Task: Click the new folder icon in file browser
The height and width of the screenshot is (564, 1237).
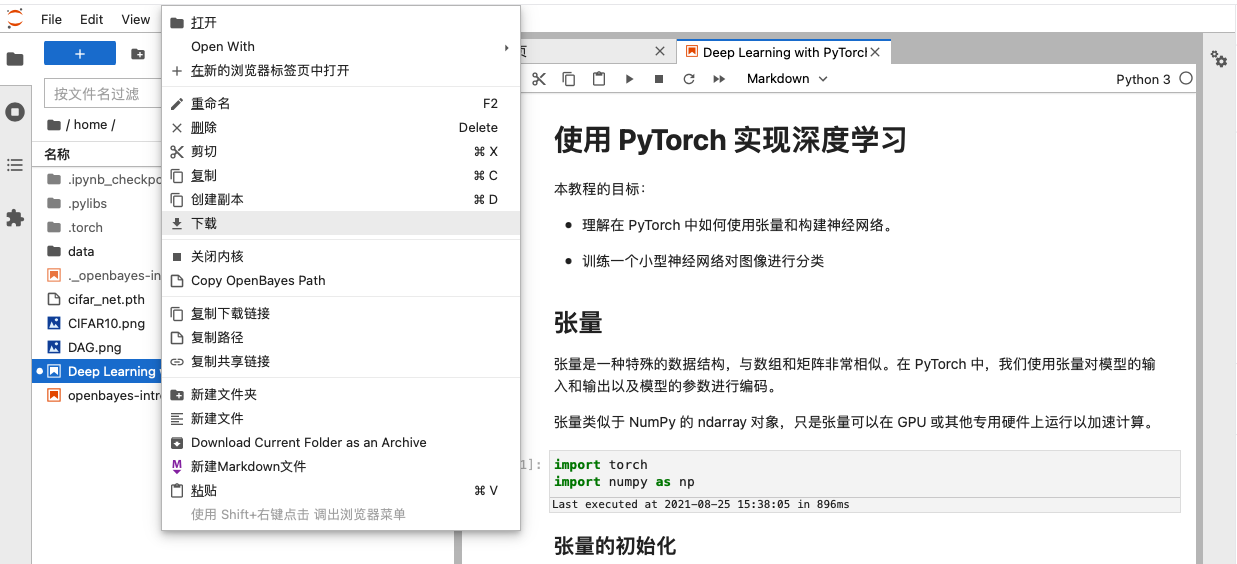Action: 138,54
